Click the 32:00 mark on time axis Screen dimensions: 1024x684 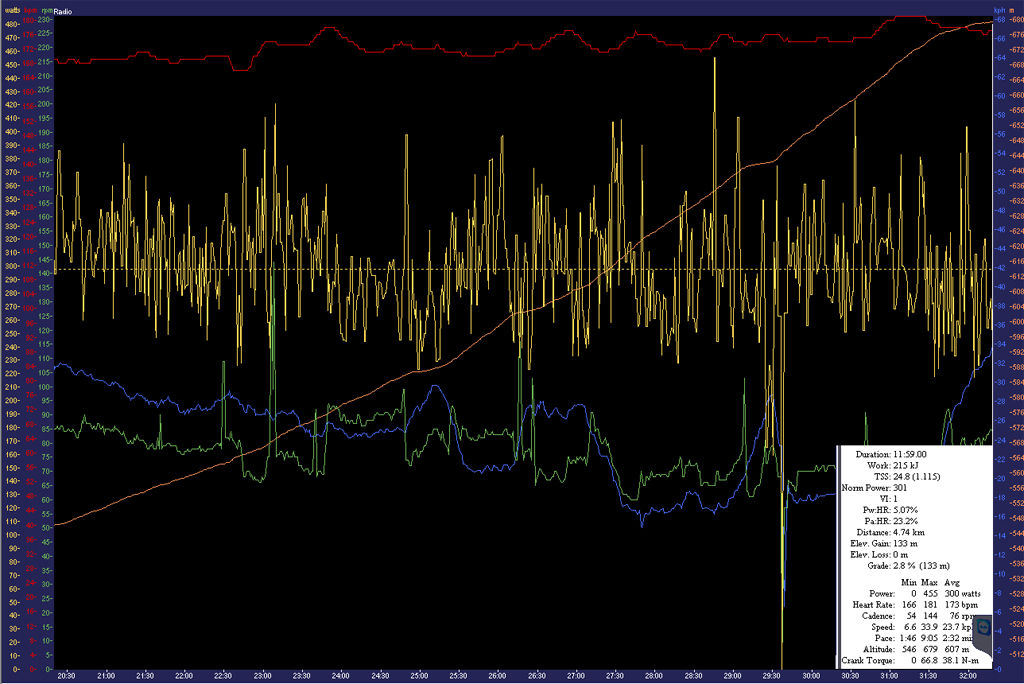coord(967,676)
